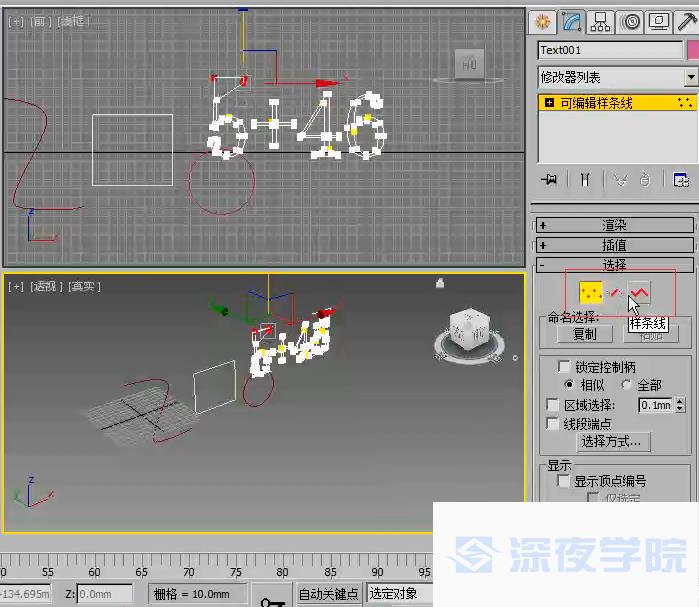Open the Display panel tab
The image size is (699, 607).
click(x=659, y=21)
